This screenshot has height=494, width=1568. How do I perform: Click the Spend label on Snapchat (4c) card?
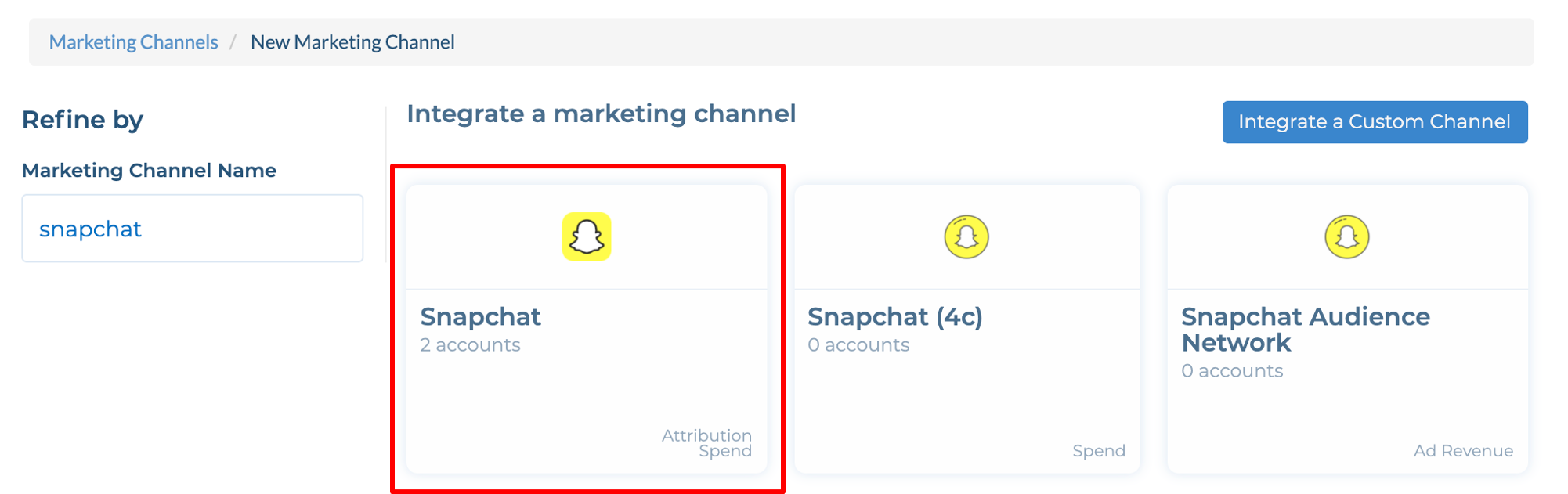(x=1099, y=451)
